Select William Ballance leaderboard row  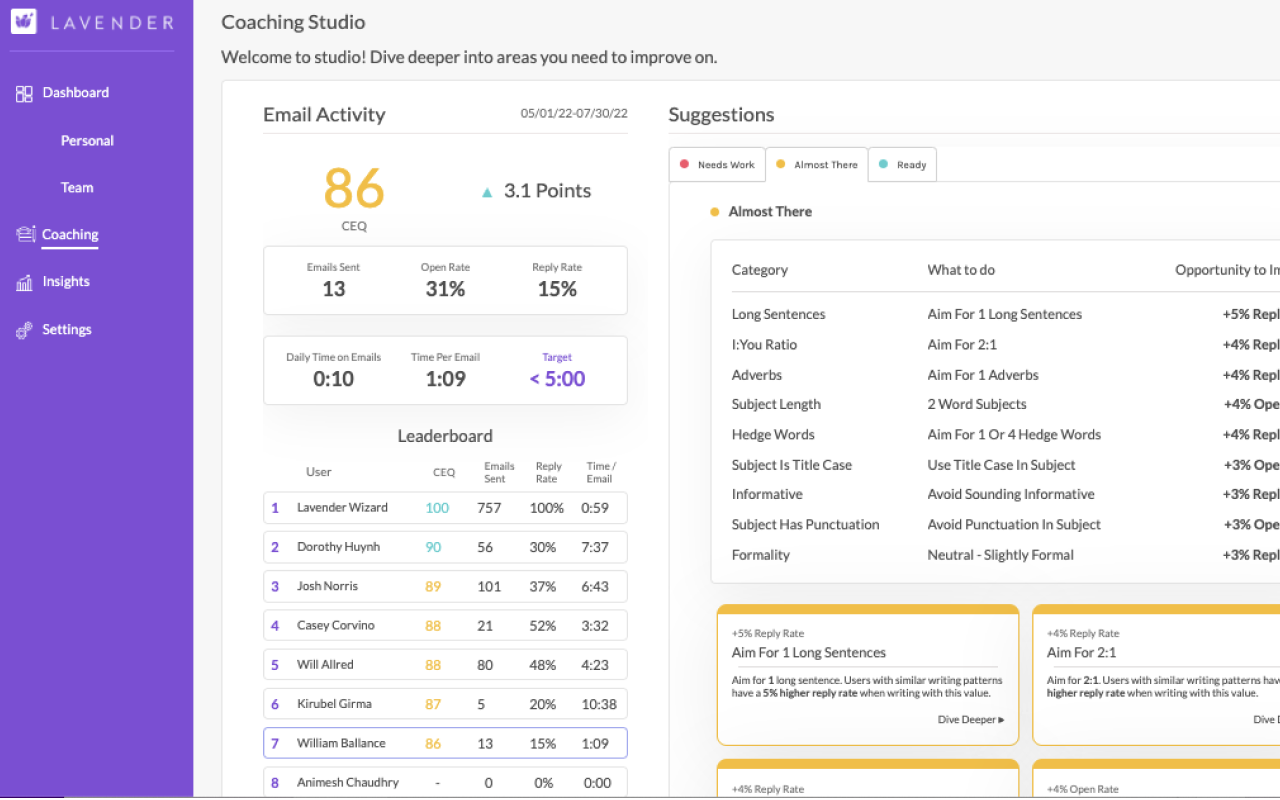[x=445, y=743]
